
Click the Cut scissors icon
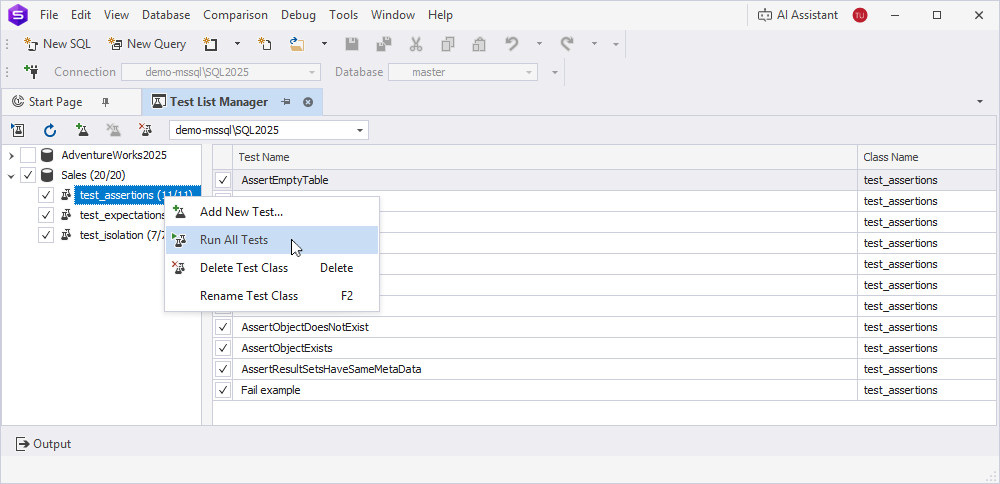(416, 44)
